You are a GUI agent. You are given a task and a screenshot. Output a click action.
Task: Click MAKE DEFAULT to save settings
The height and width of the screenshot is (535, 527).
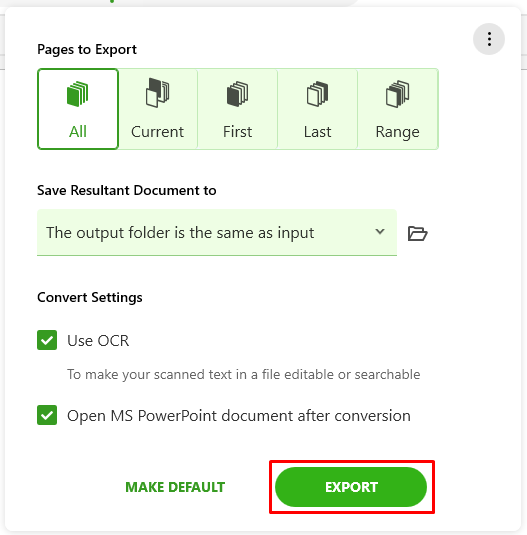click(x=175, y=487)
